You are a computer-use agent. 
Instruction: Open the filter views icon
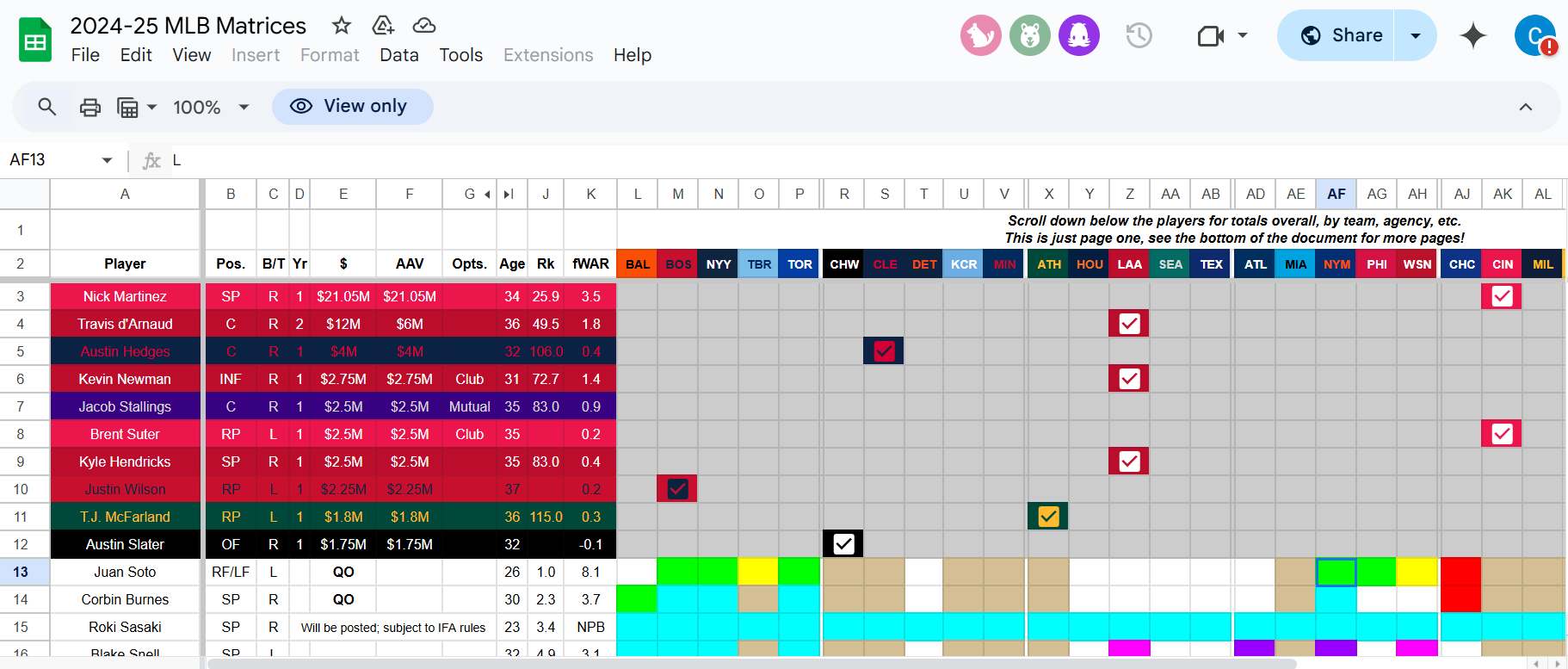(127, 107)
